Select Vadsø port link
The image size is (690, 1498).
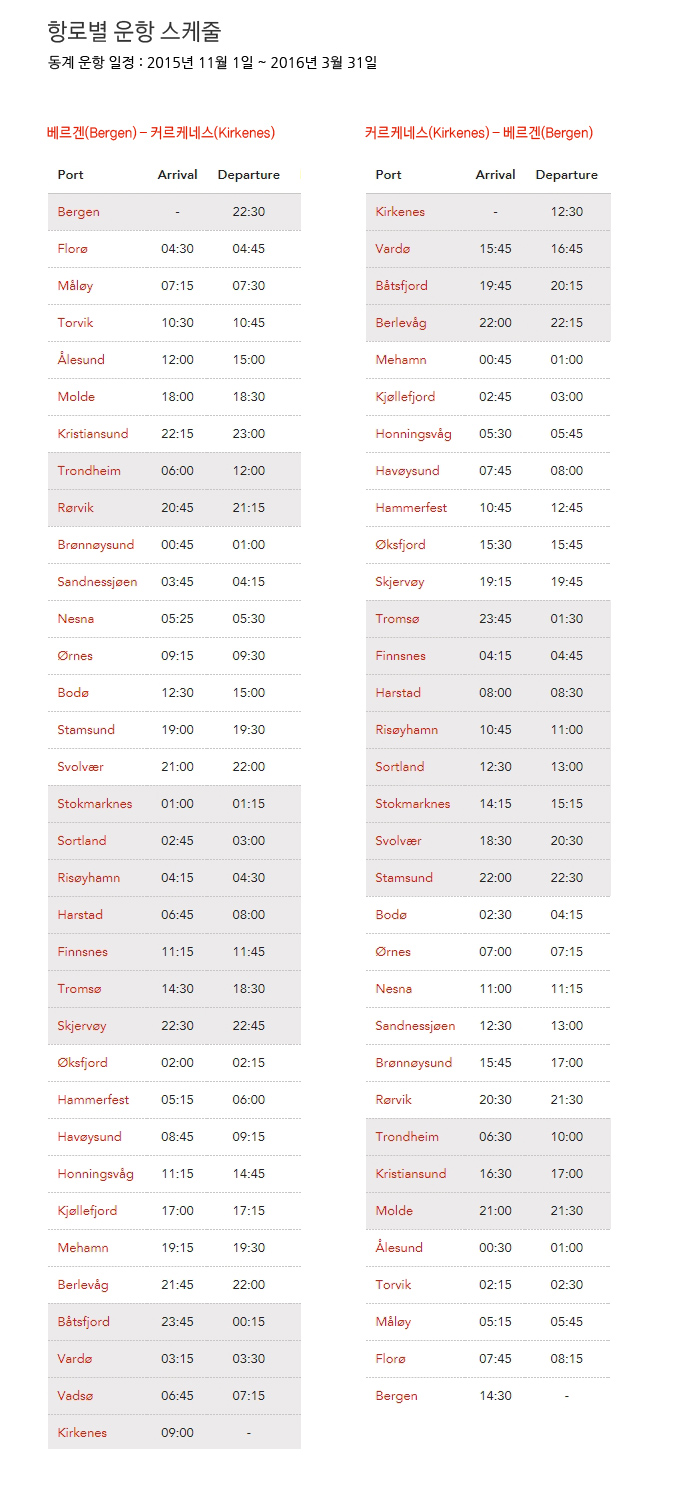click(x=75, y=1396)
